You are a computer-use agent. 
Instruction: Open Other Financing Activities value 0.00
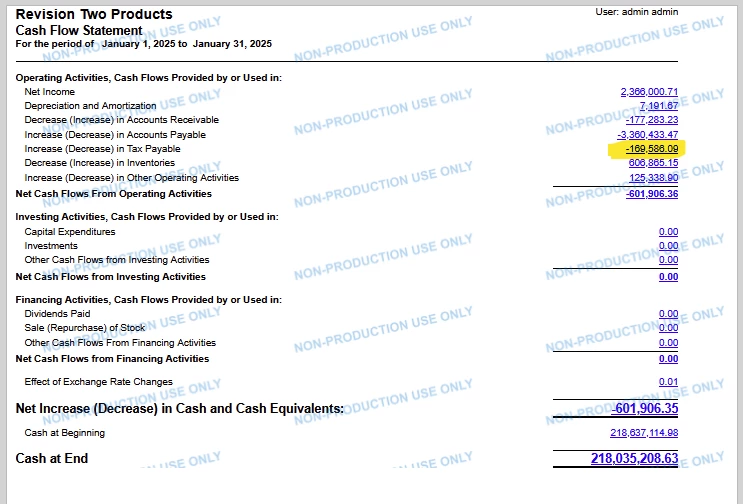(668, 342)
